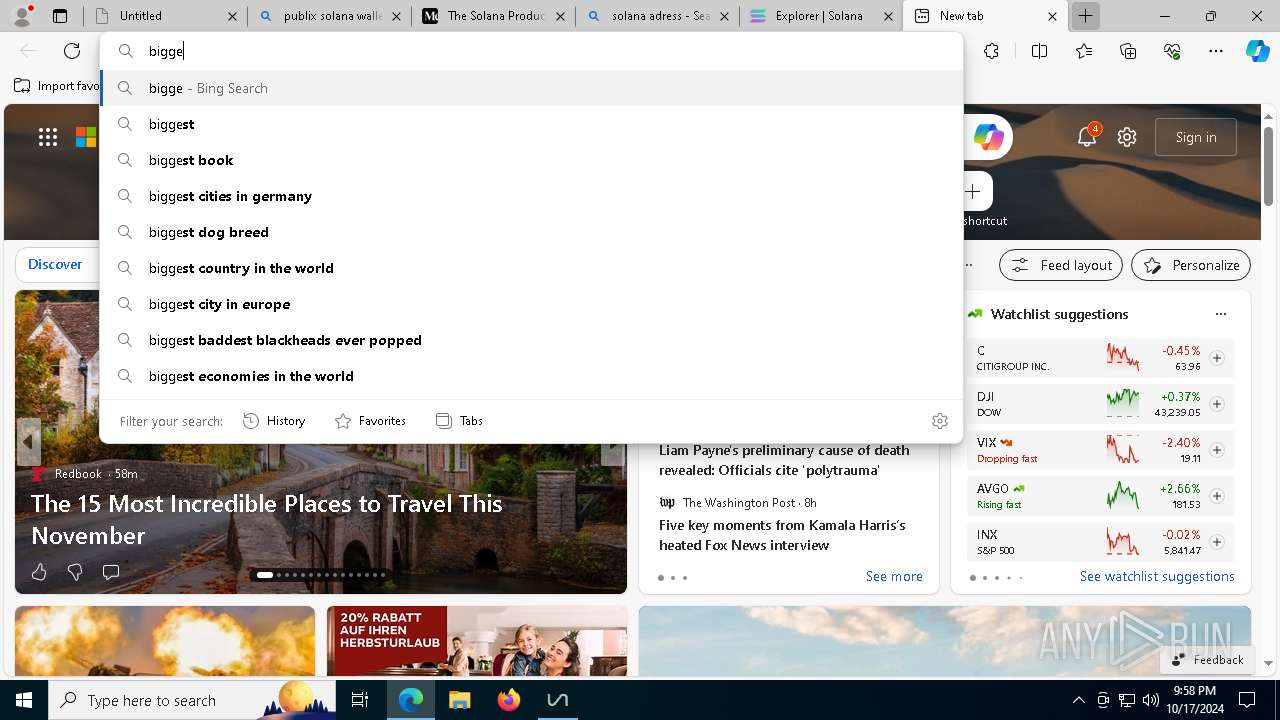Click the Sign in button
This screenshot has height=720, width=1280.
click(1196, 137)
